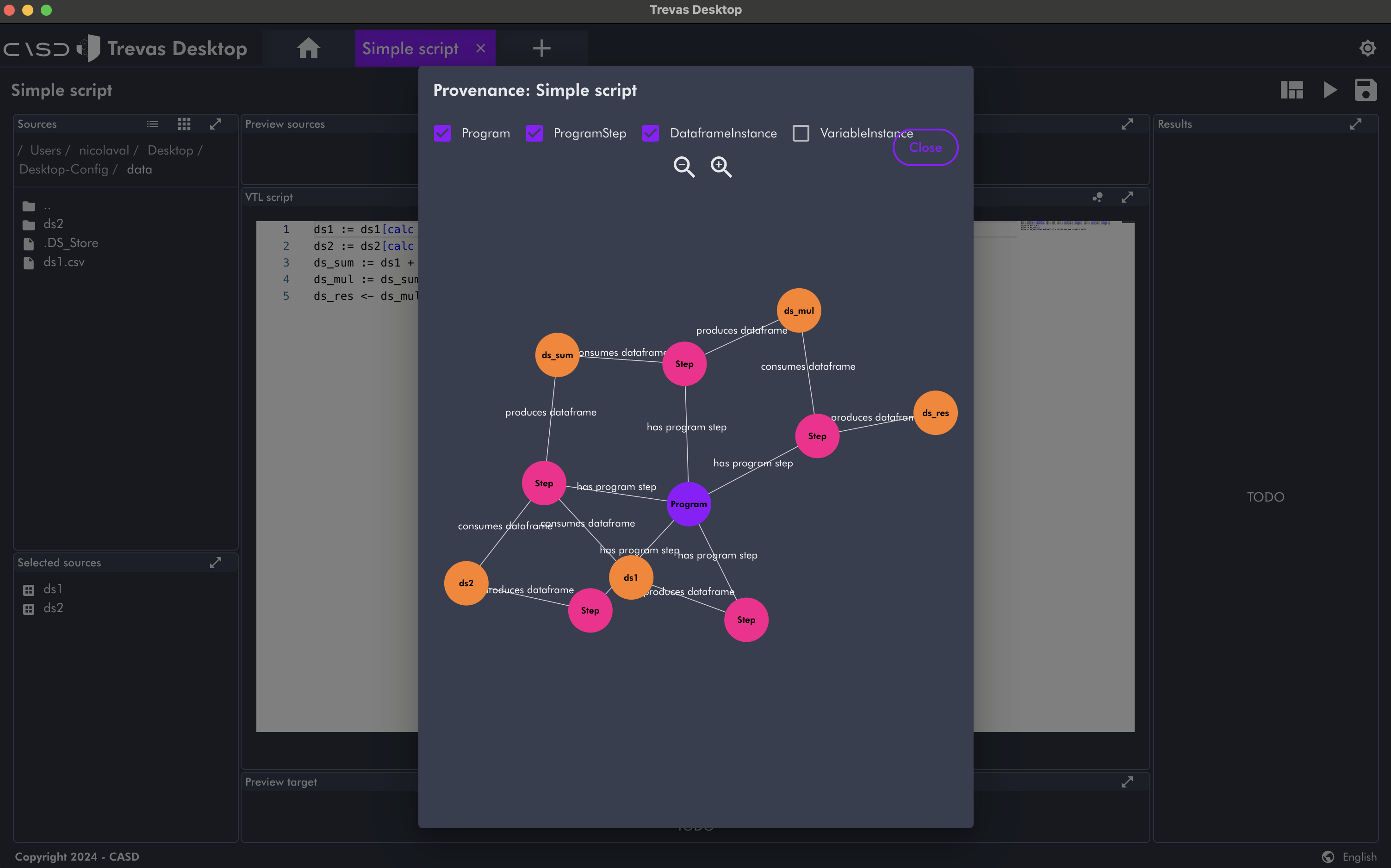The height and width of the screenshot is (868, 1391).
Task: Zoom in the provenance graph
Action: [721, 167]
